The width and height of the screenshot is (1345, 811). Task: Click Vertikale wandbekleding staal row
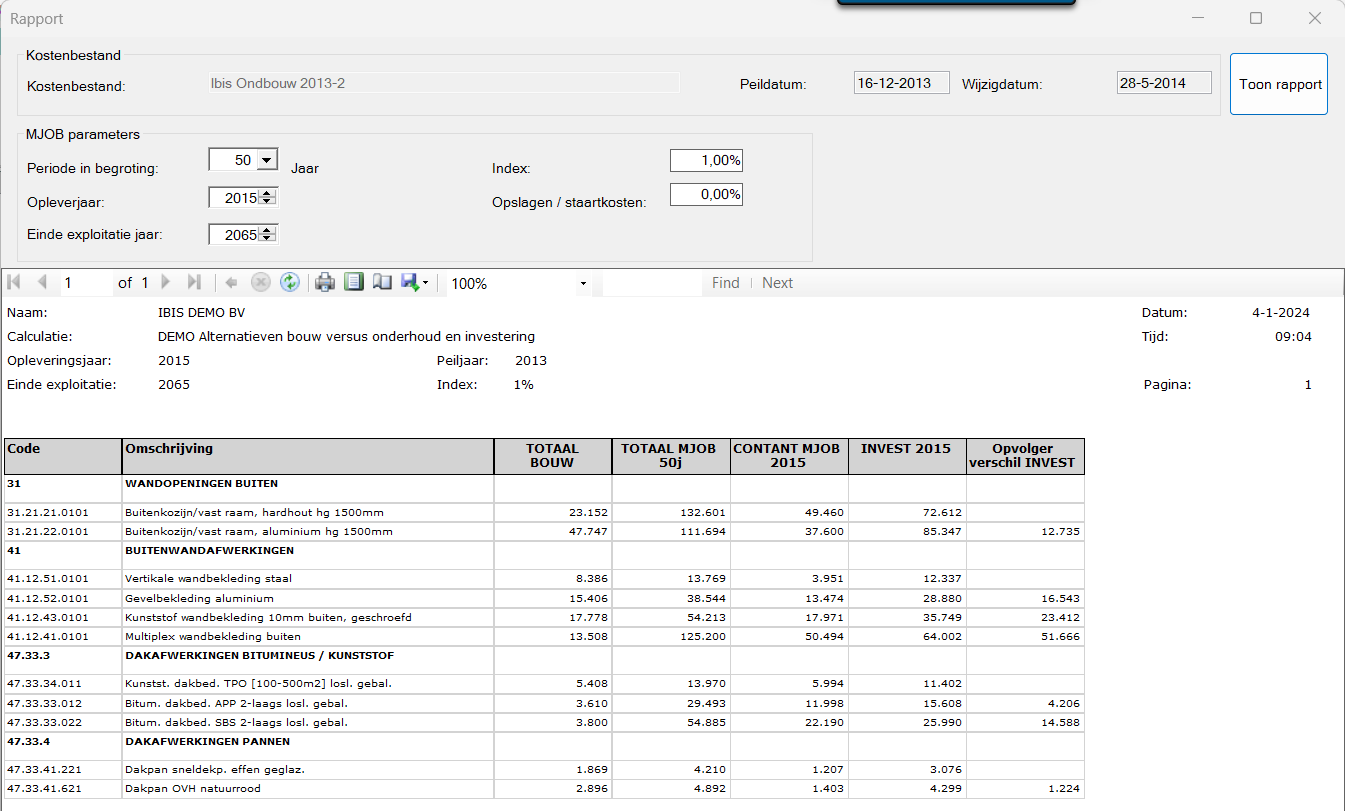click(544, 579)
